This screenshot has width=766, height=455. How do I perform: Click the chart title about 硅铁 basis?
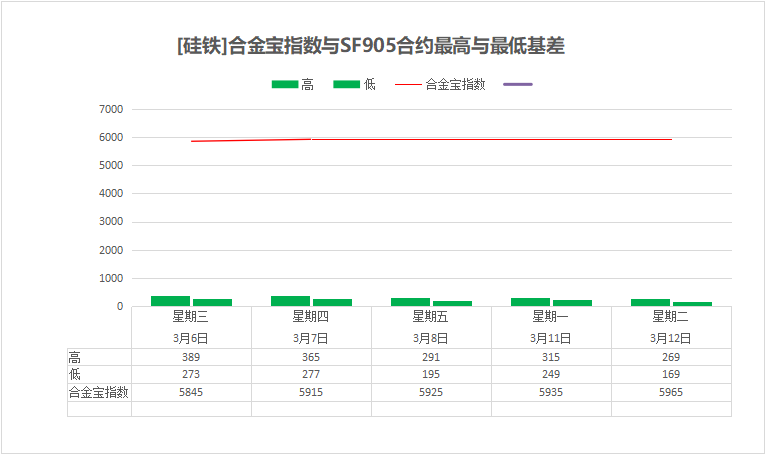tap(371, 46)
